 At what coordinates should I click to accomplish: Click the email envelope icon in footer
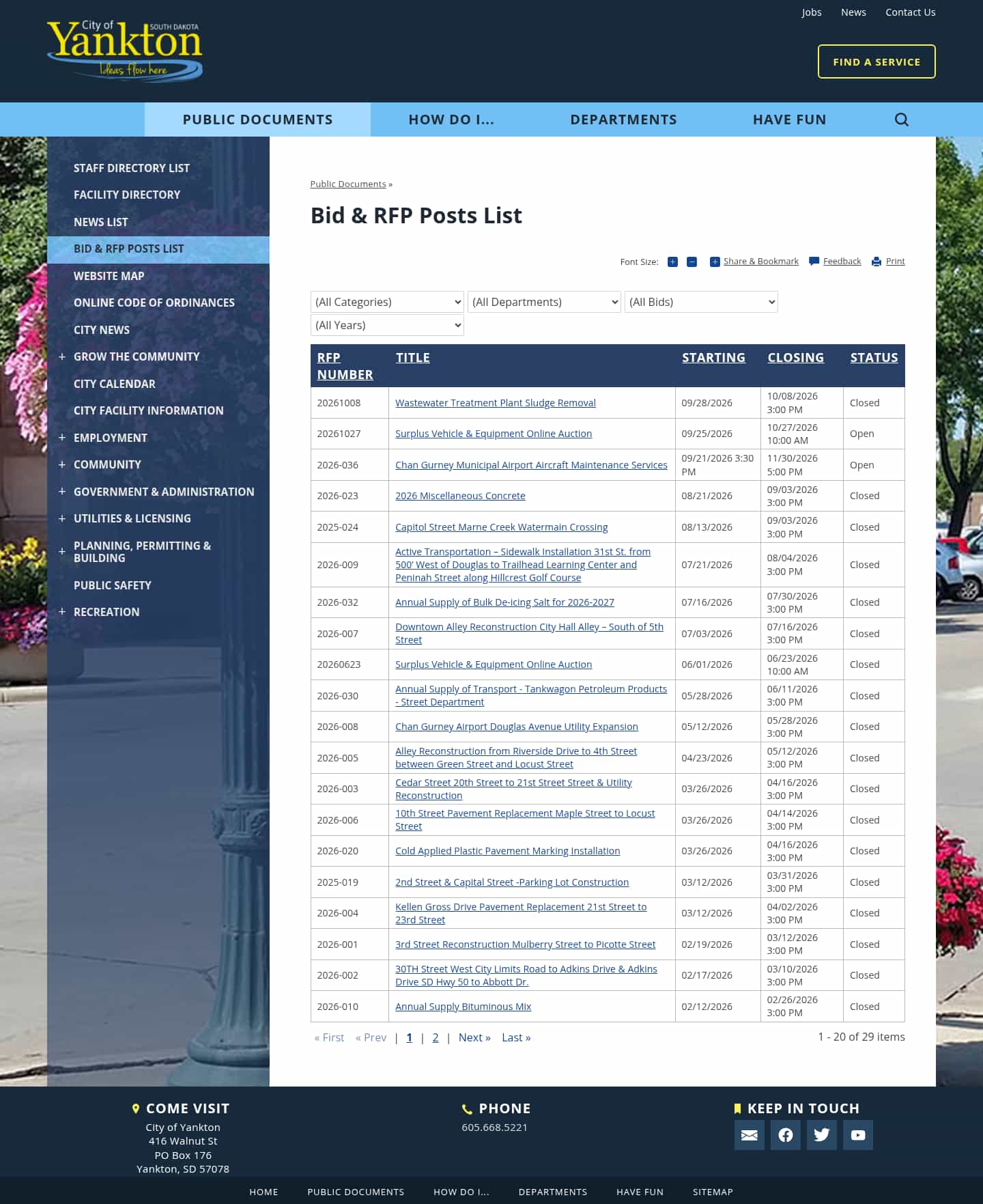point(750,1135)
